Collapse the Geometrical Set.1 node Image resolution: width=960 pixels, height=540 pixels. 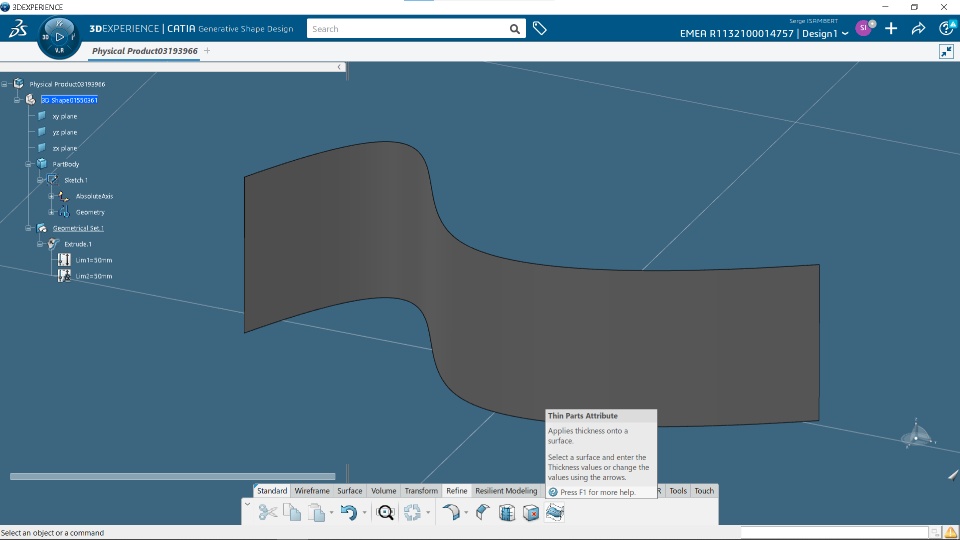(28, 228)
